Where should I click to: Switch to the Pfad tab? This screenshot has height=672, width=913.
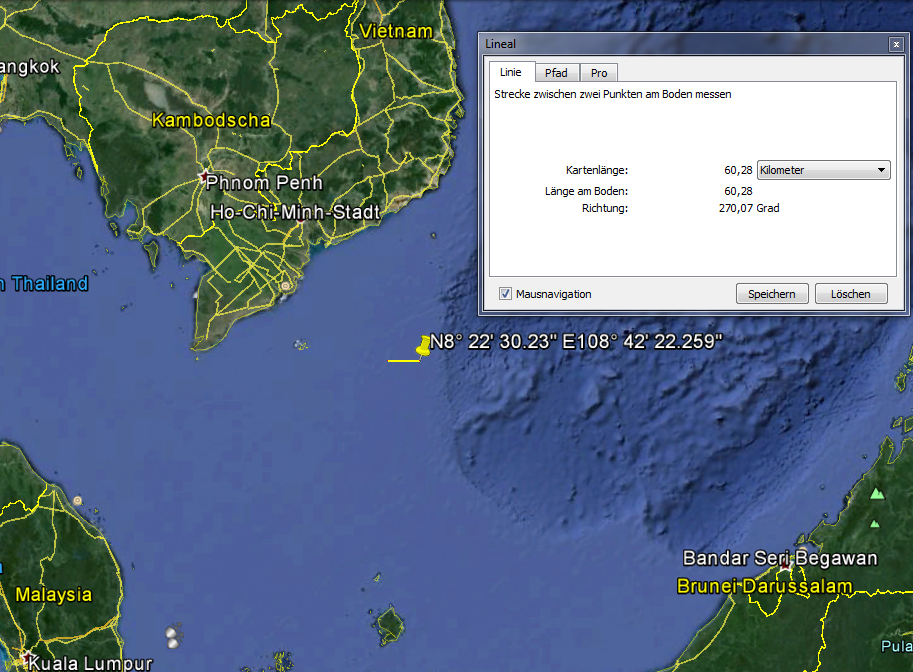[556, 73]
